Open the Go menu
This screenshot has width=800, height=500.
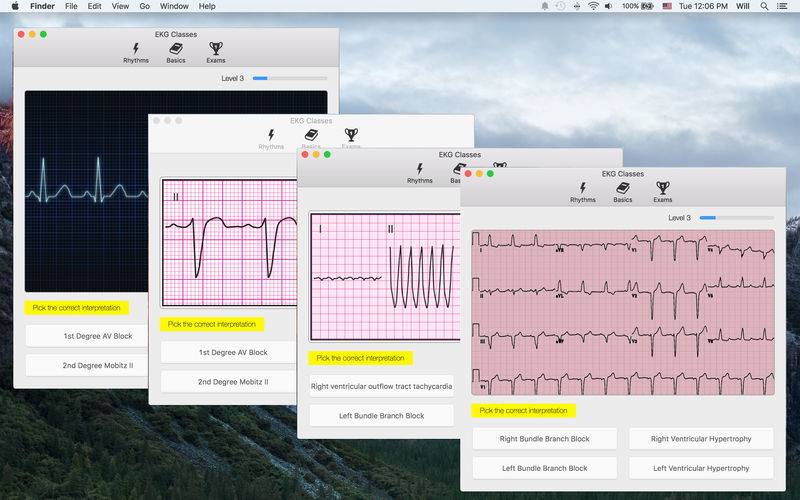(x=145, y=6)
